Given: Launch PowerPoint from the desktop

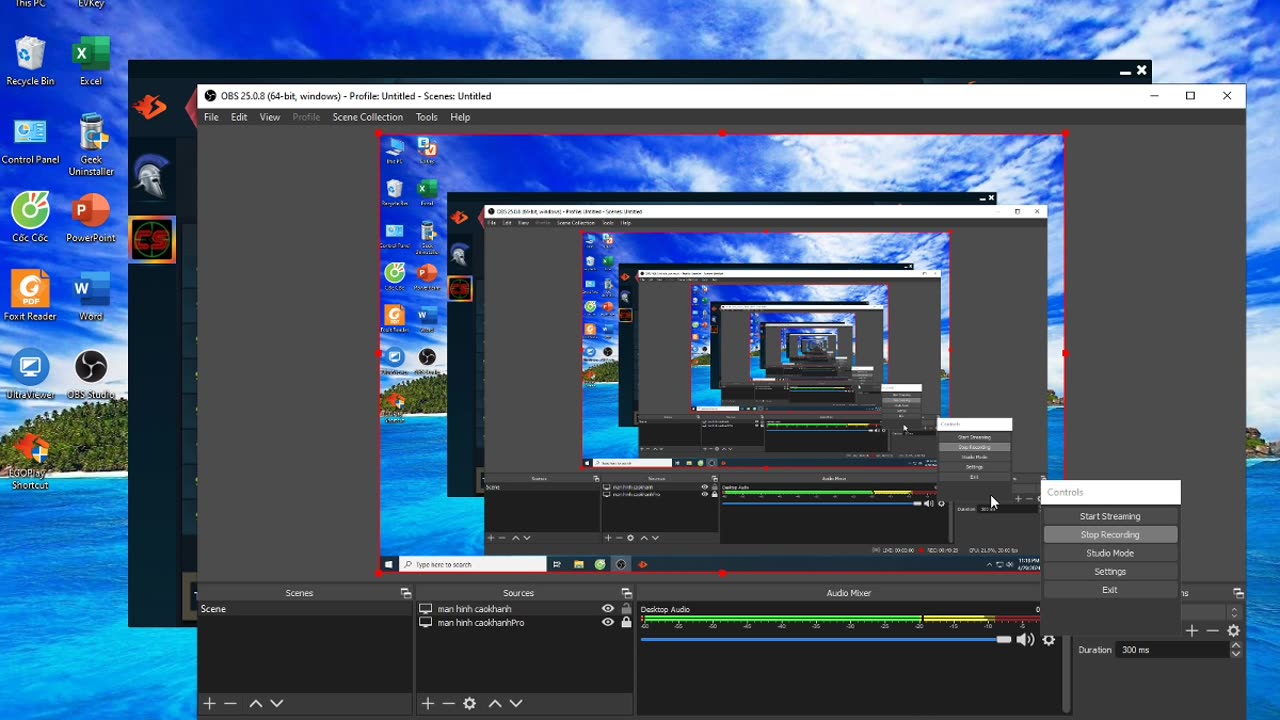Looking at the screenshot, I should [x=91, y=218].
